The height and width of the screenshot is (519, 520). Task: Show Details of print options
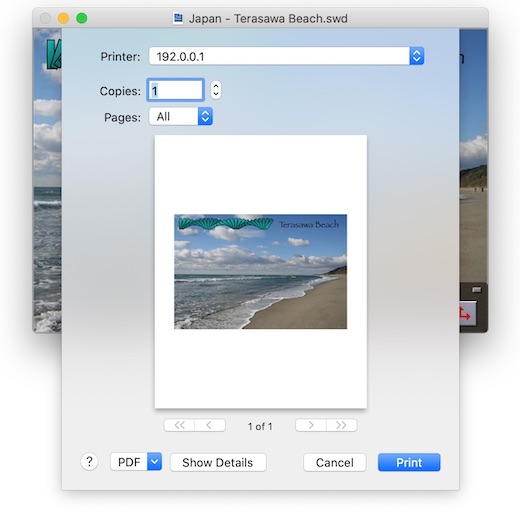coord(218,462)
